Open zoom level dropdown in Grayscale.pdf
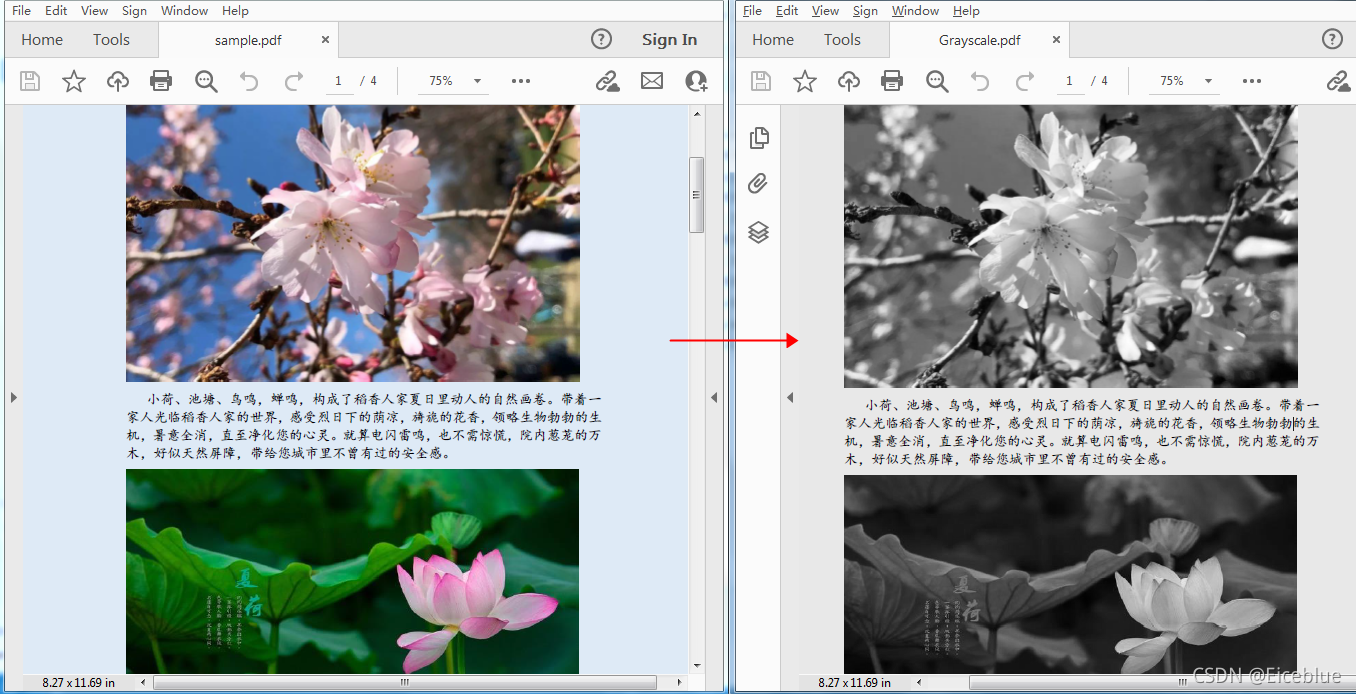Viewport: 1356px width, 694px height. 1208,81
